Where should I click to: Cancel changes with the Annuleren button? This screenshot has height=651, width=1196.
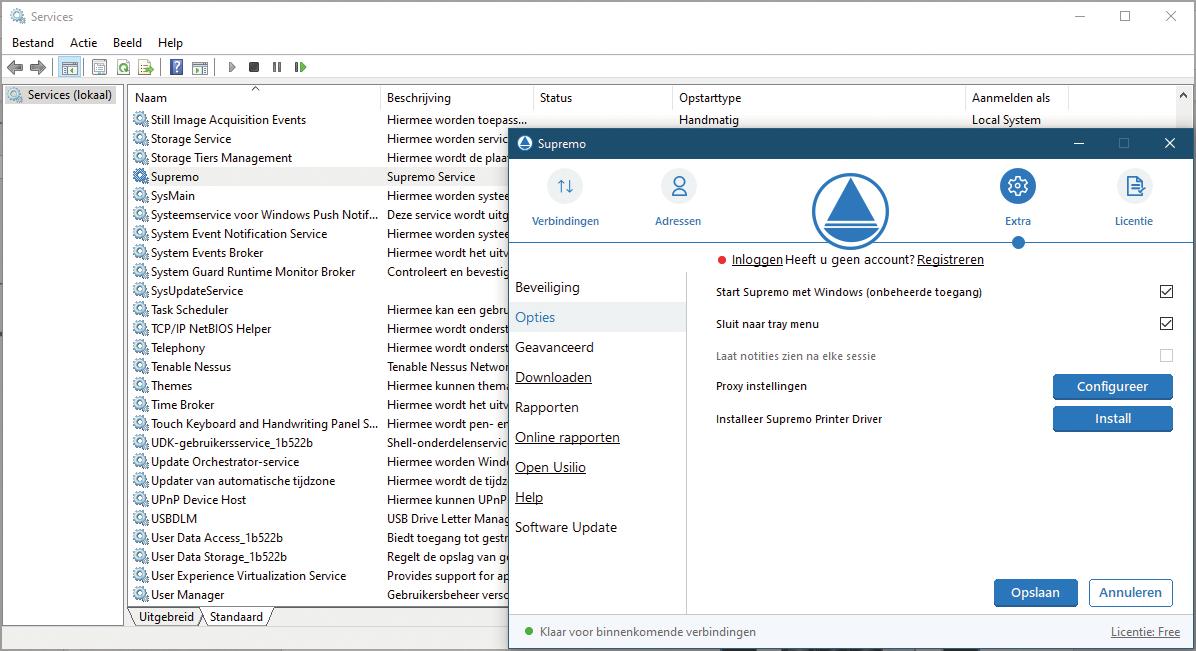(x=1130, y=592)
